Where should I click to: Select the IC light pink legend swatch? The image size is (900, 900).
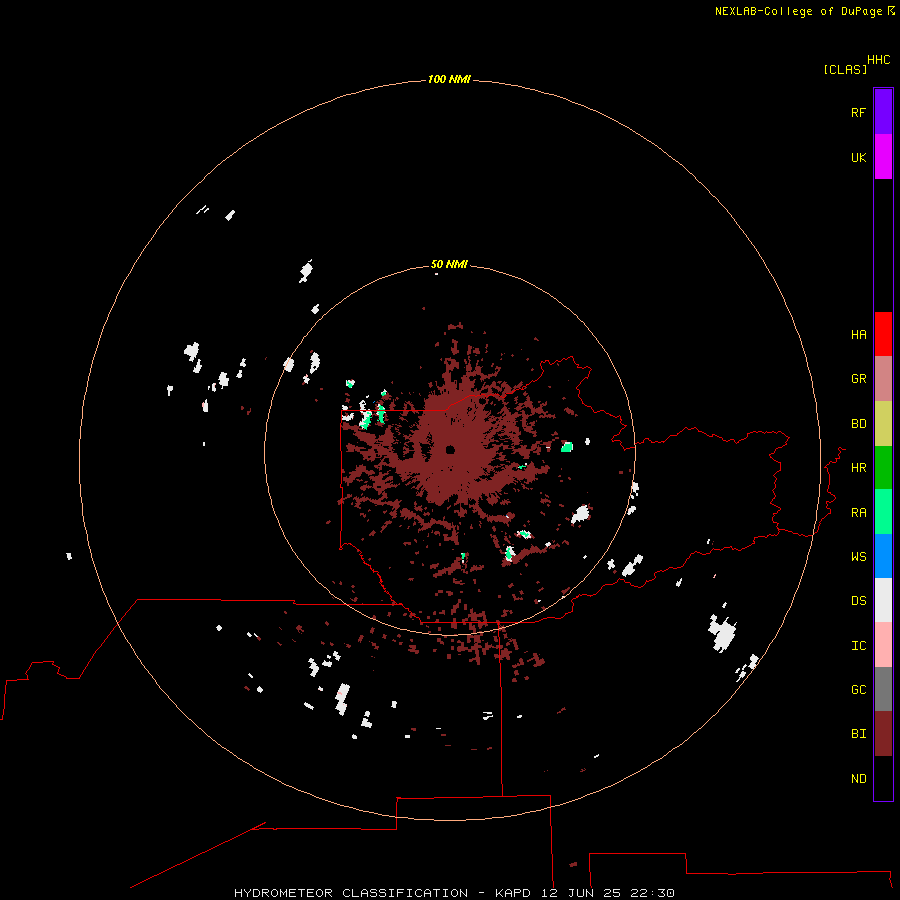[x=883, y=645]
